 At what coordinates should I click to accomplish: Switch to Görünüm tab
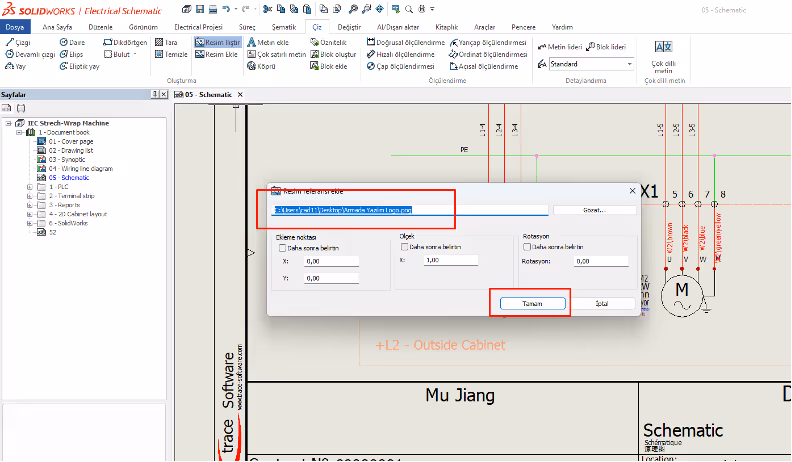[143, 27]
